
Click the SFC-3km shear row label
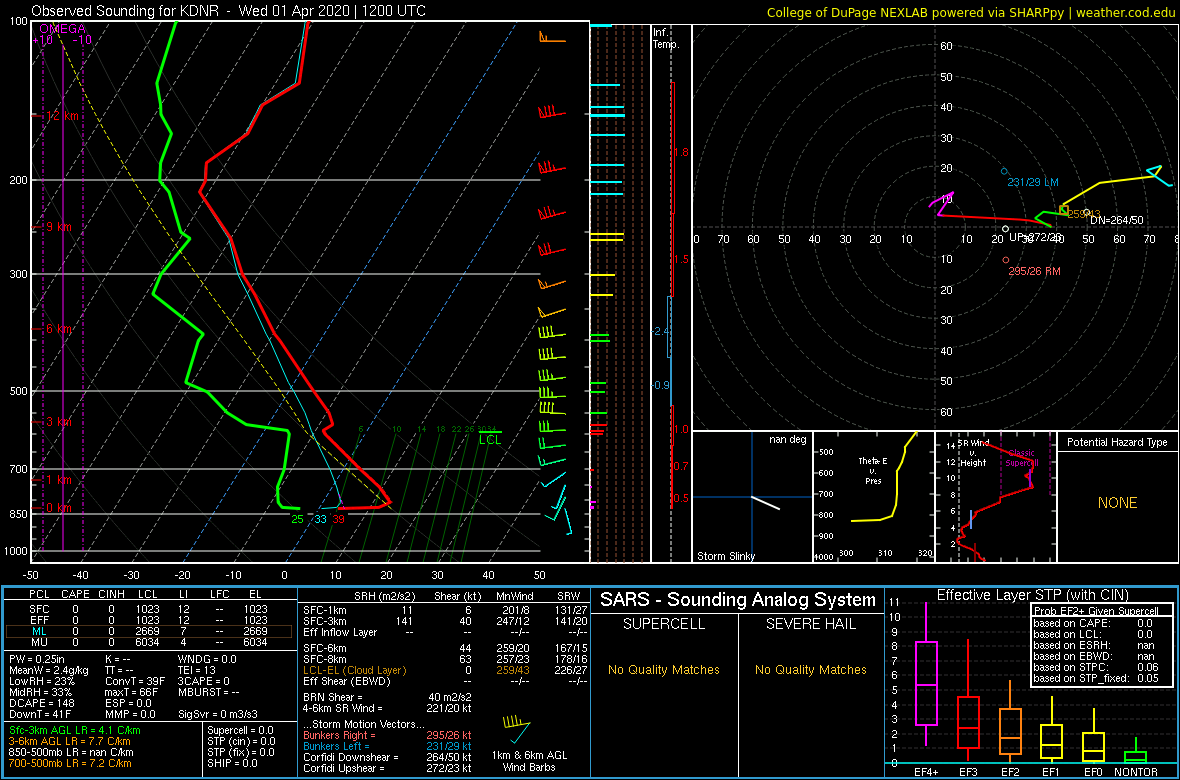coord(327,621)
